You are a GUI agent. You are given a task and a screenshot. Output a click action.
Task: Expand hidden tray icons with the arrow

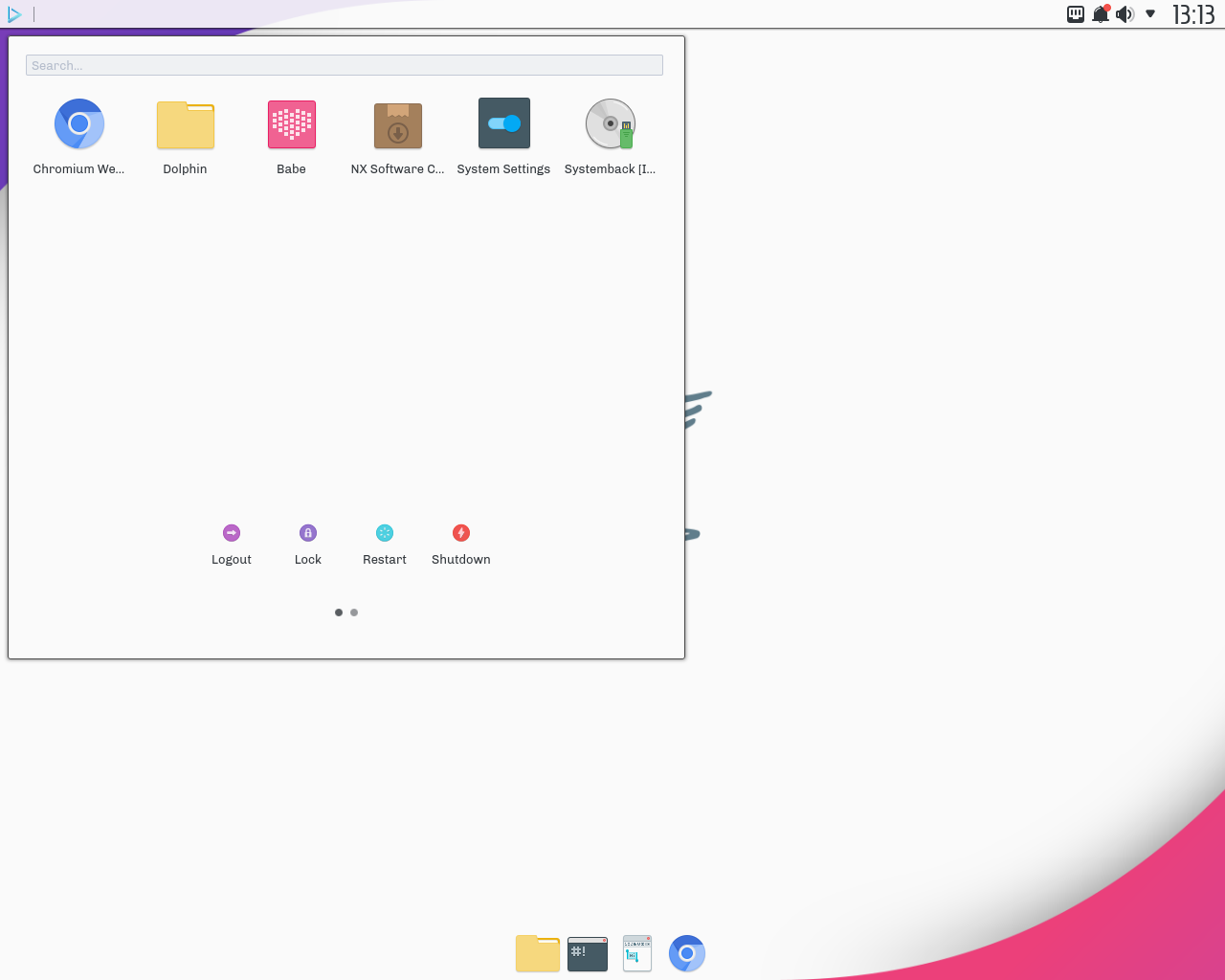click(1149, 13)
